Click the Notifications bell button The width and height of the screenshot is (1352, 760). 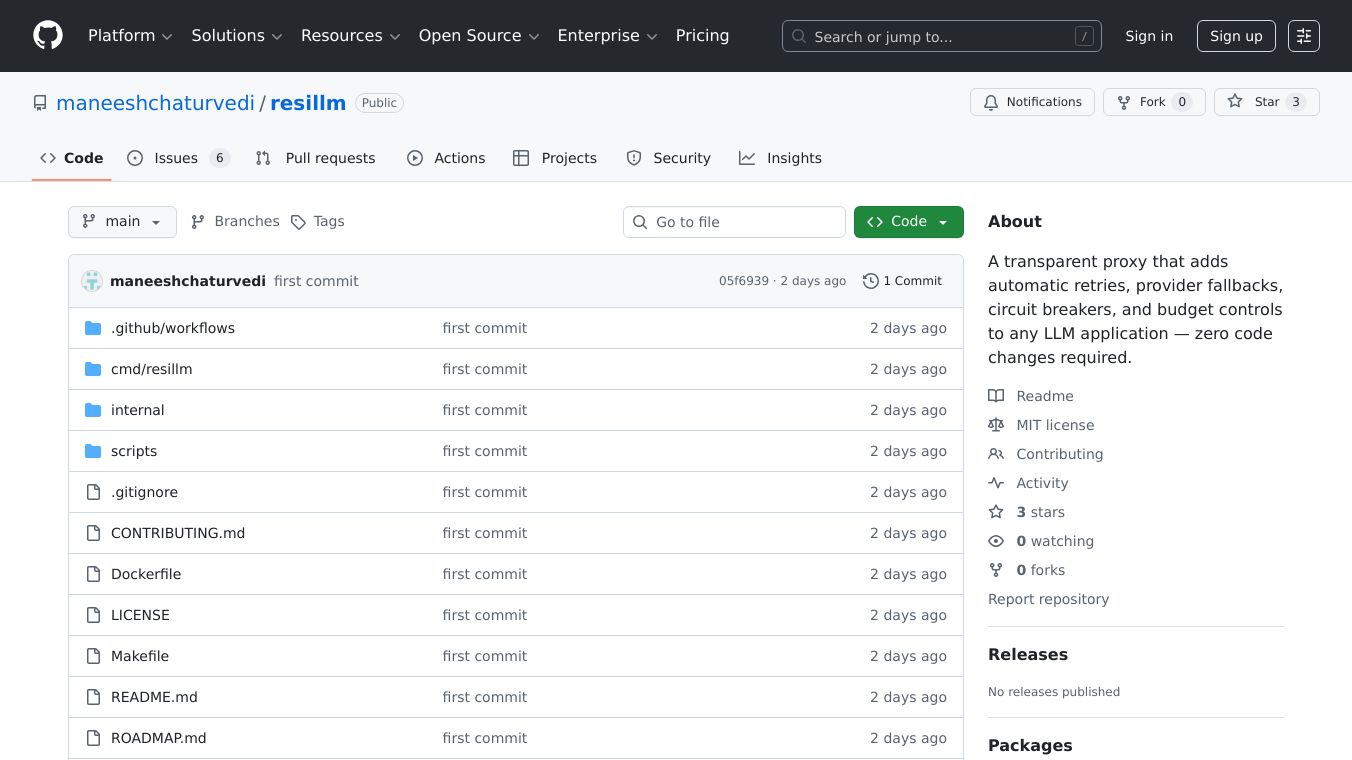tap(1031, 102)
